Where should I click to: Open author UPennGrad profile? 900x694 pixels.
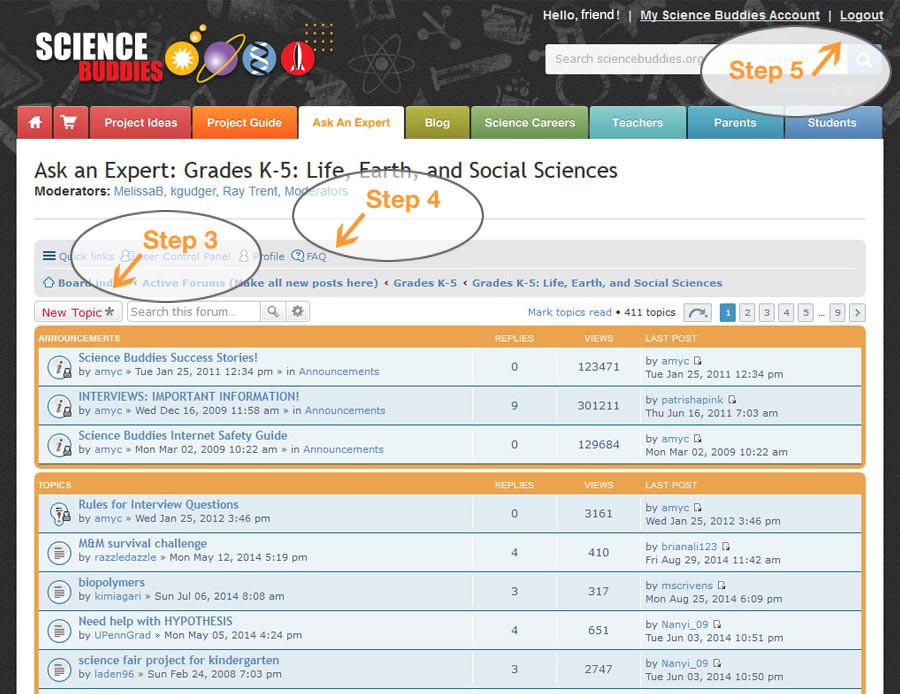(122, 635)
